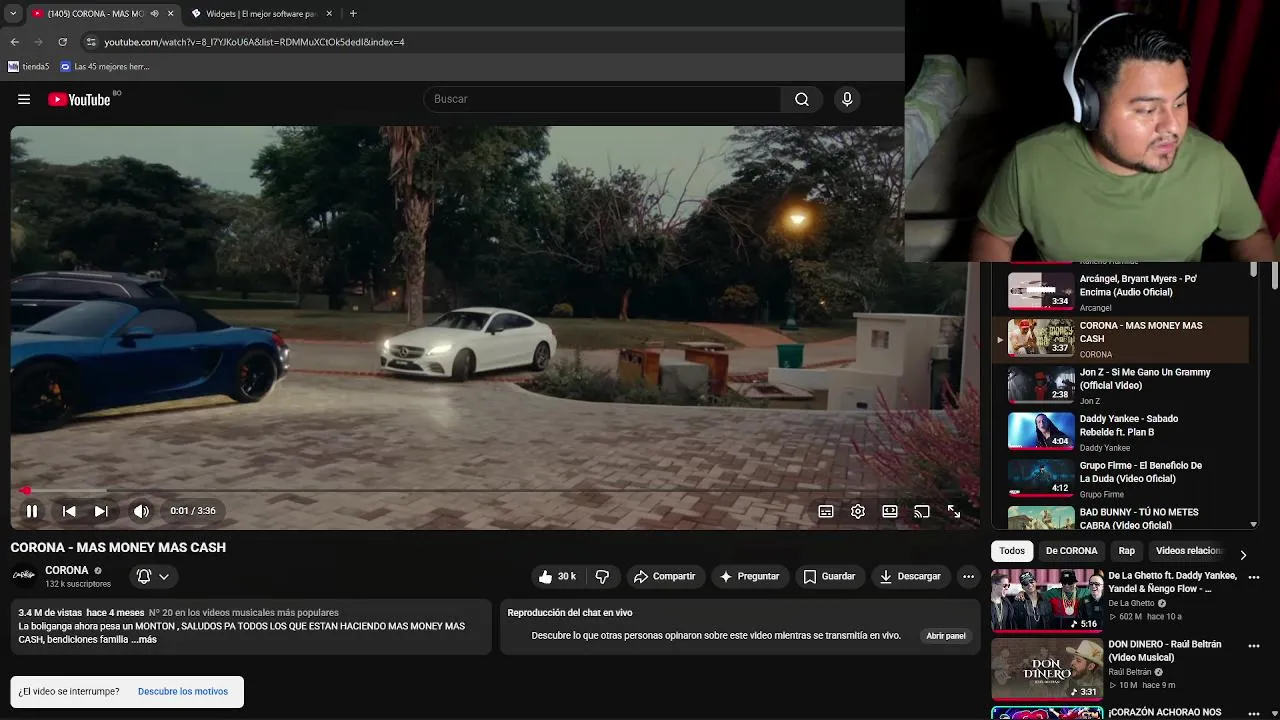Select the Todos filter chip
This screenshot has height=720, width=1280.
[x=1012, y=551]
